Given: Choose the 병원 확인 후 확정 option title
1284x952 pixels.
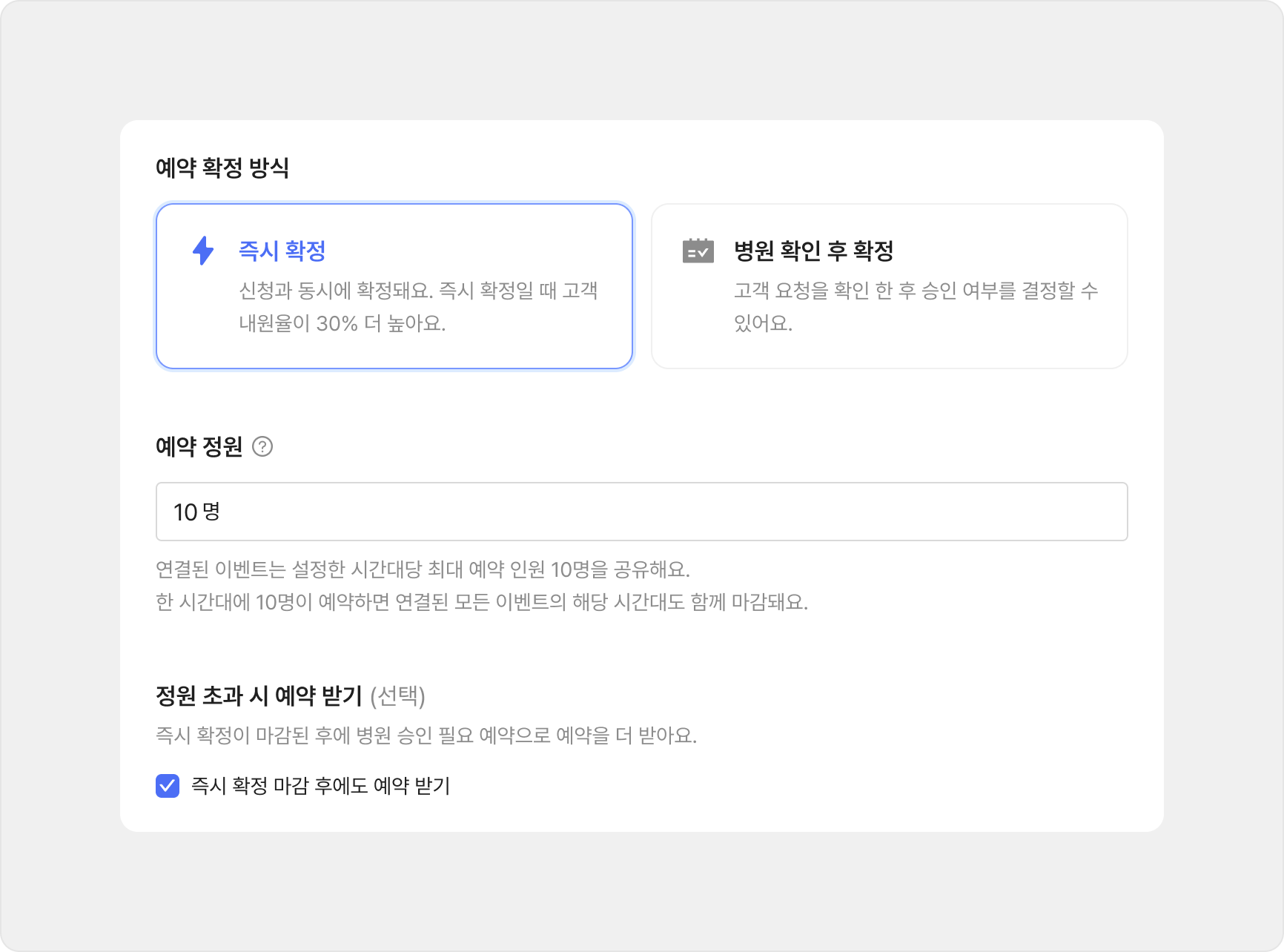Looking at the screenshot, I should 813,251.
